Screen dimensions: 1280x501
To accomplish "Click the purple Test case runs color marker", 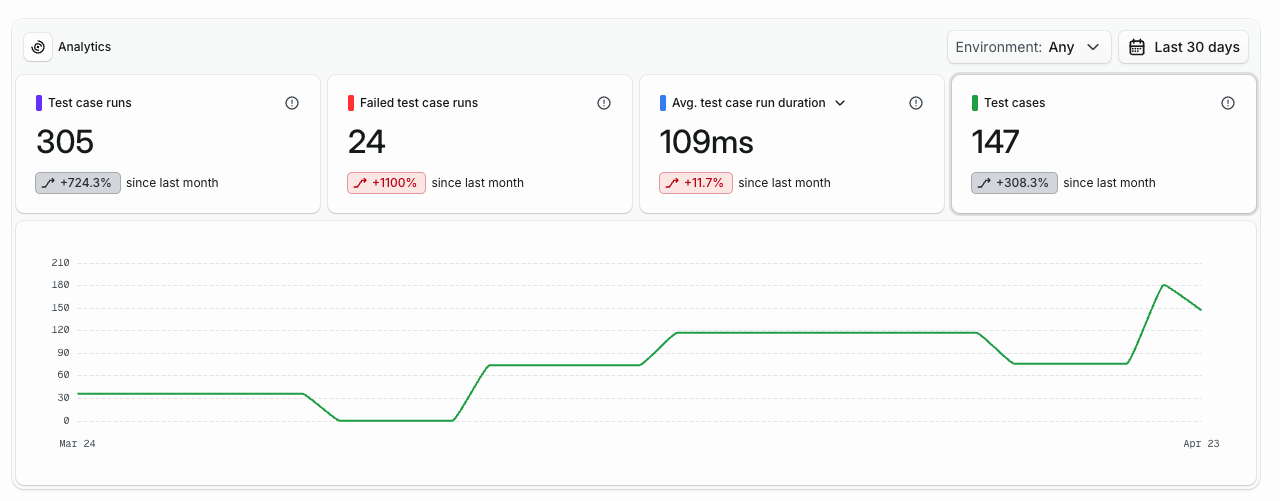I will click(x=39, y=103).
